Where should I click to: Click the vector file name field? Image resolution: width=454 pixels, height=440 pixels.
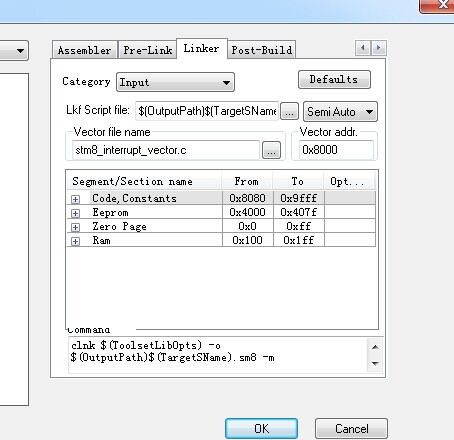point(166,150)
